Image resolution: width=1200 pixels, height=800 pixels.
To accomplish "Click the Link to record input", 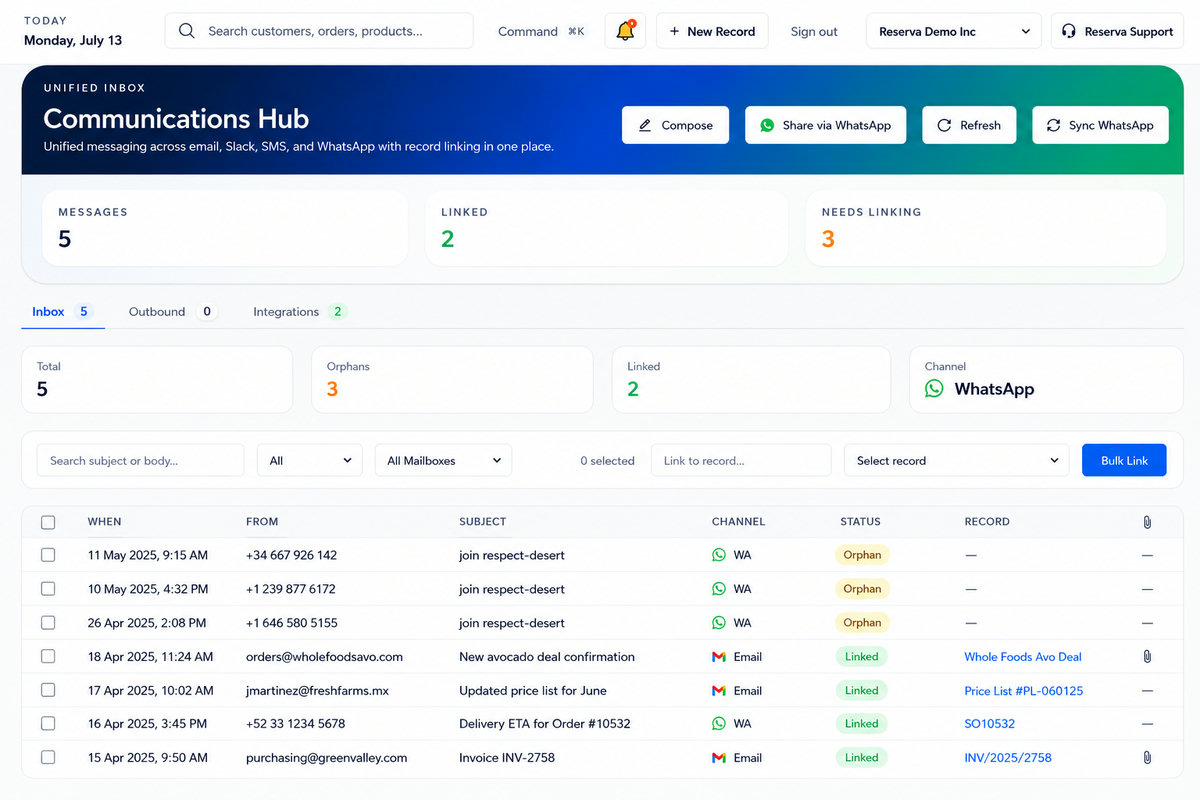I will coord(741,460).
